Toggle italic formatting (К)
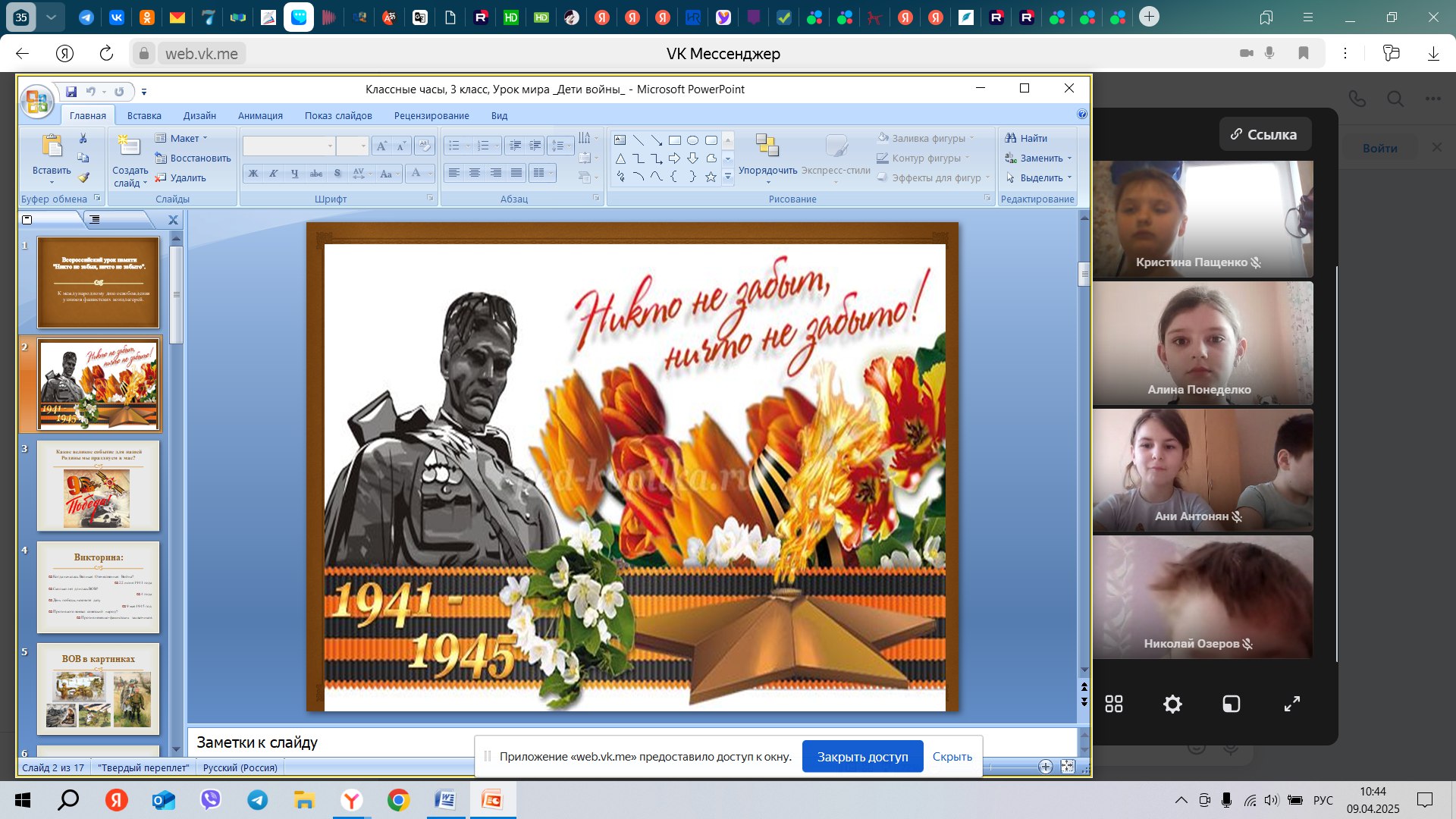 (274, 174)
